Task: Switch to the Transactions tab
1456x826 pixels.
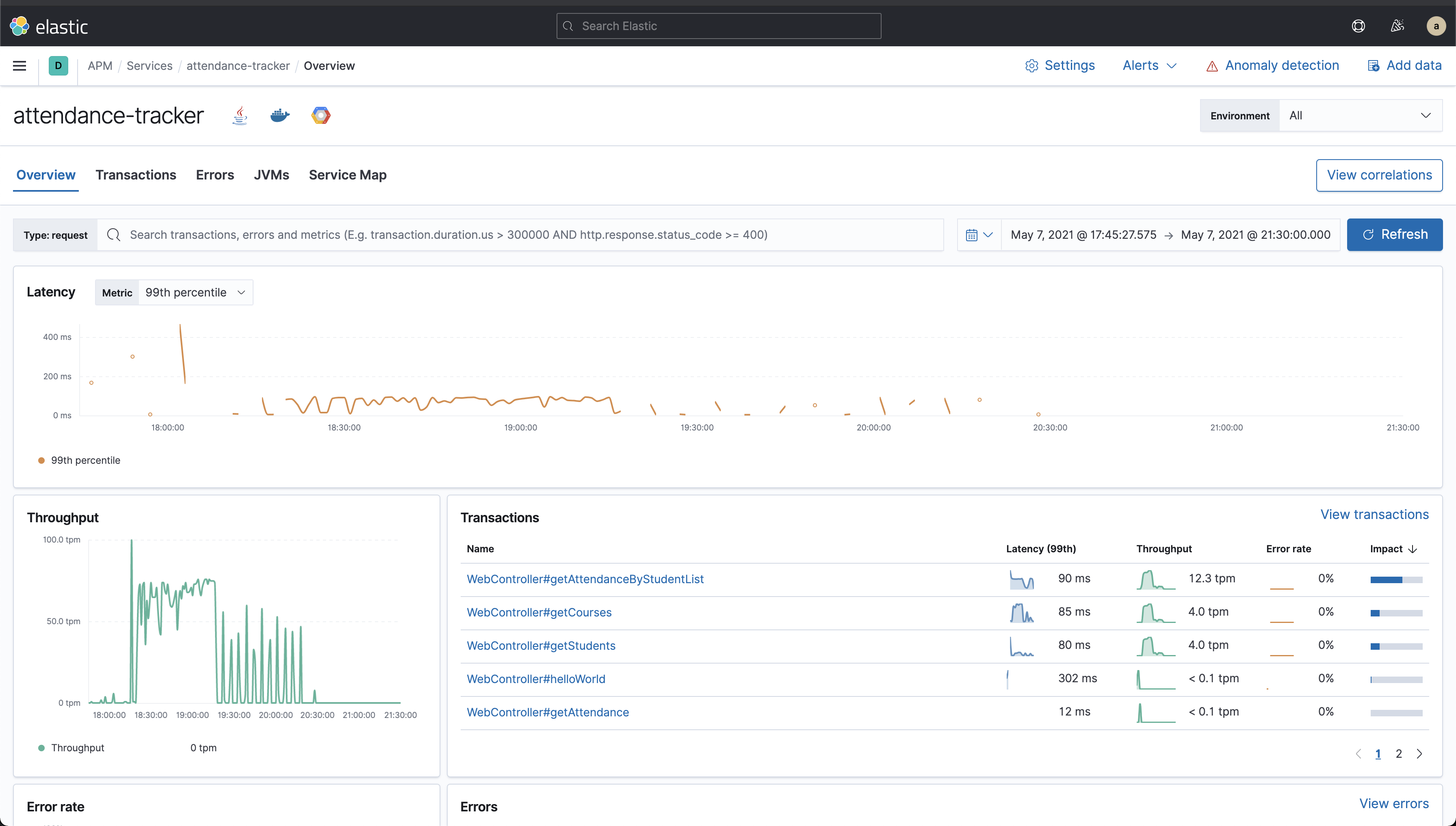Action: [136, 175]
